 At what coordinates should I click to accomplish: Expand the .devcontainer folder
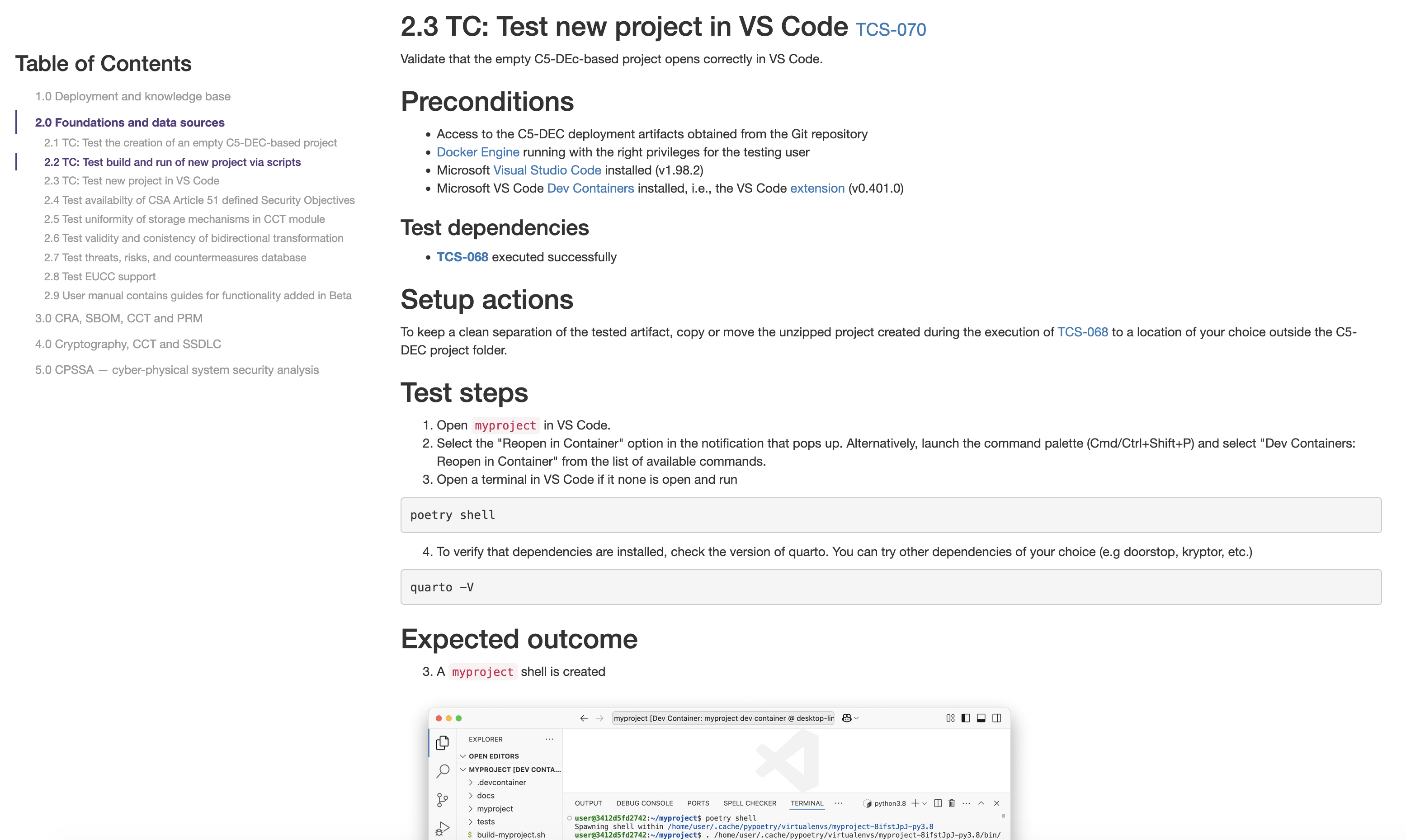tap(501, 782)
